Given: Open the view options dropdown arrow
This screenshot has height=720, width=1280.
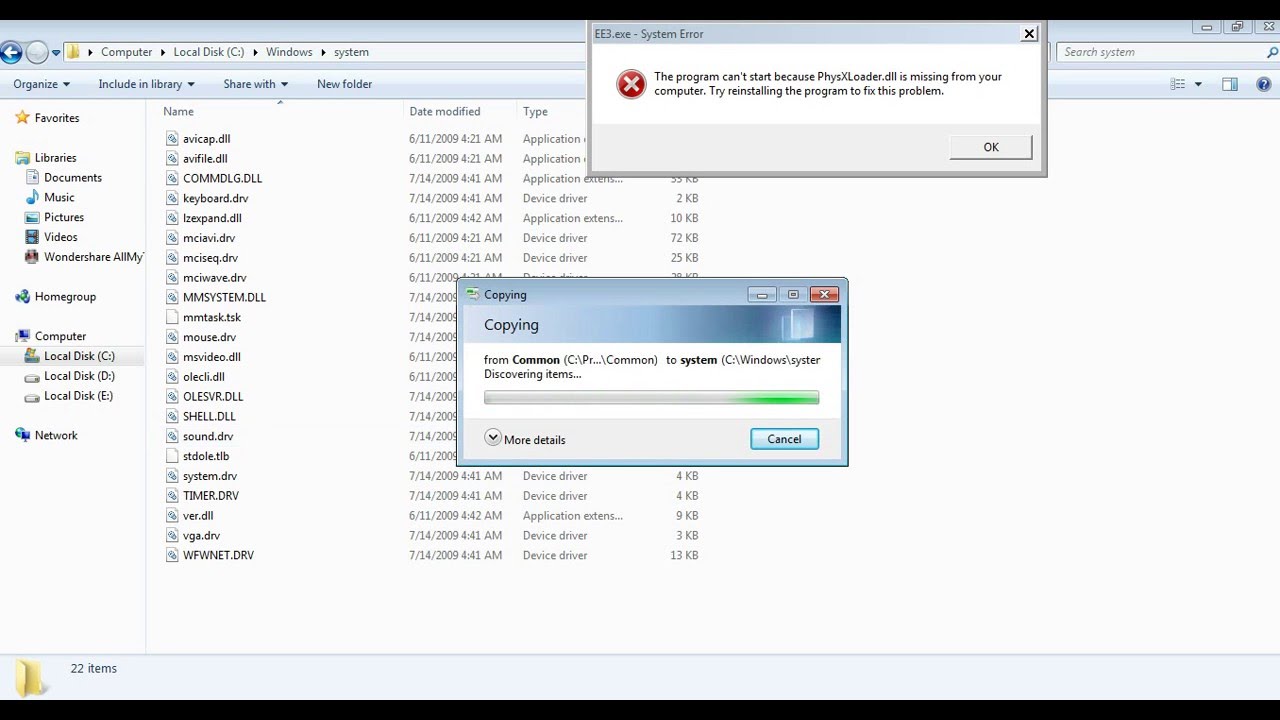Looking at the screenshot, I should (1198, 84).
